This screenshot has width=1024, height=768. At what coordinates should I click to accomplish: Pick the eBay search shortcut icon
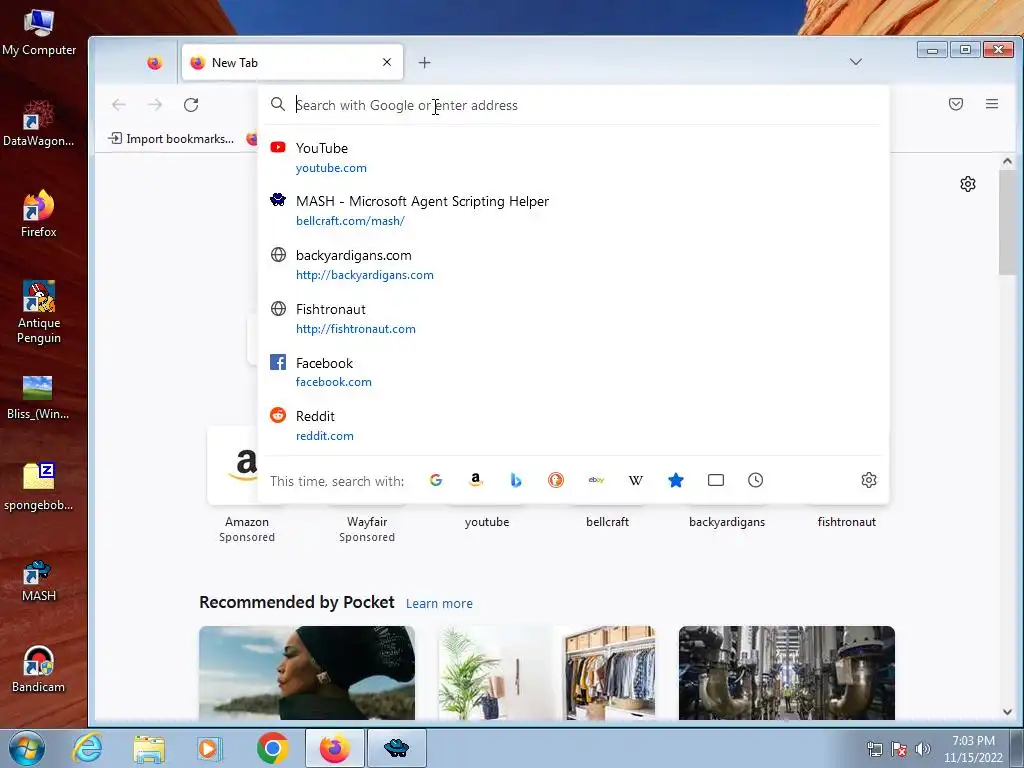596,480
